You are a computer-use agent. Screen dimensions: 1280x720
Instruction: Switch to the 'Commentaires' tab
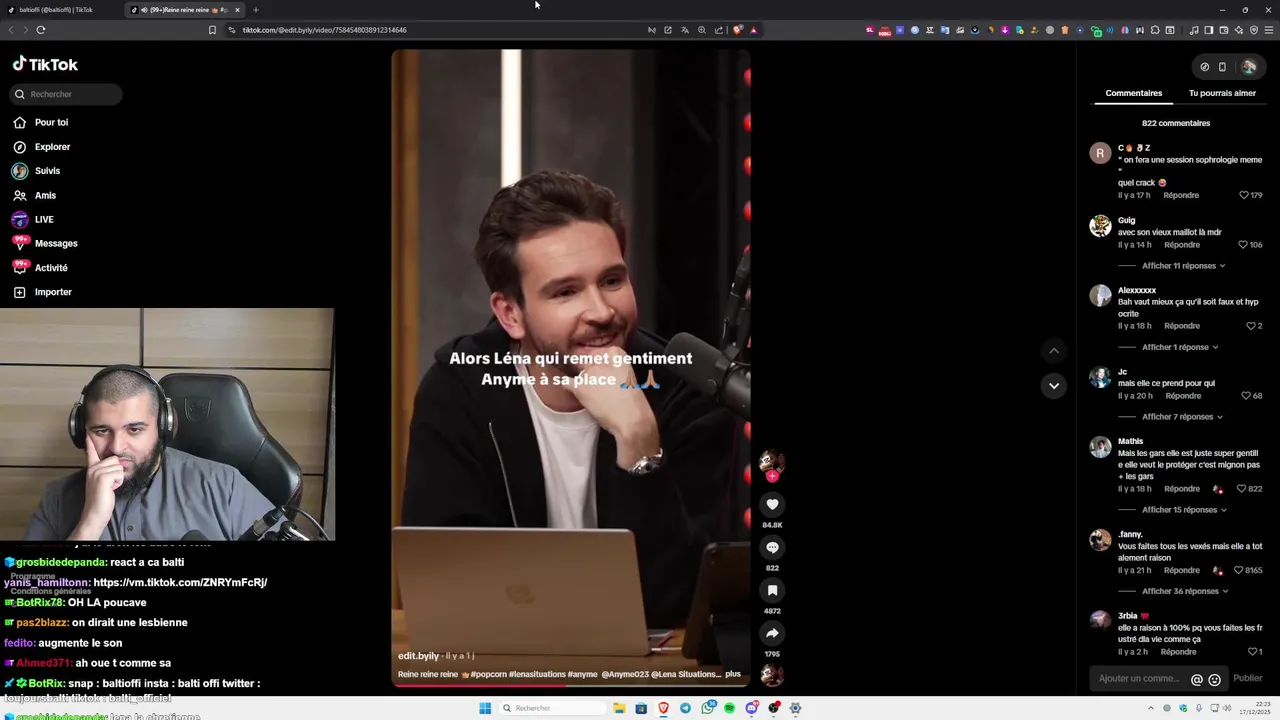[x=1134, y=93]
